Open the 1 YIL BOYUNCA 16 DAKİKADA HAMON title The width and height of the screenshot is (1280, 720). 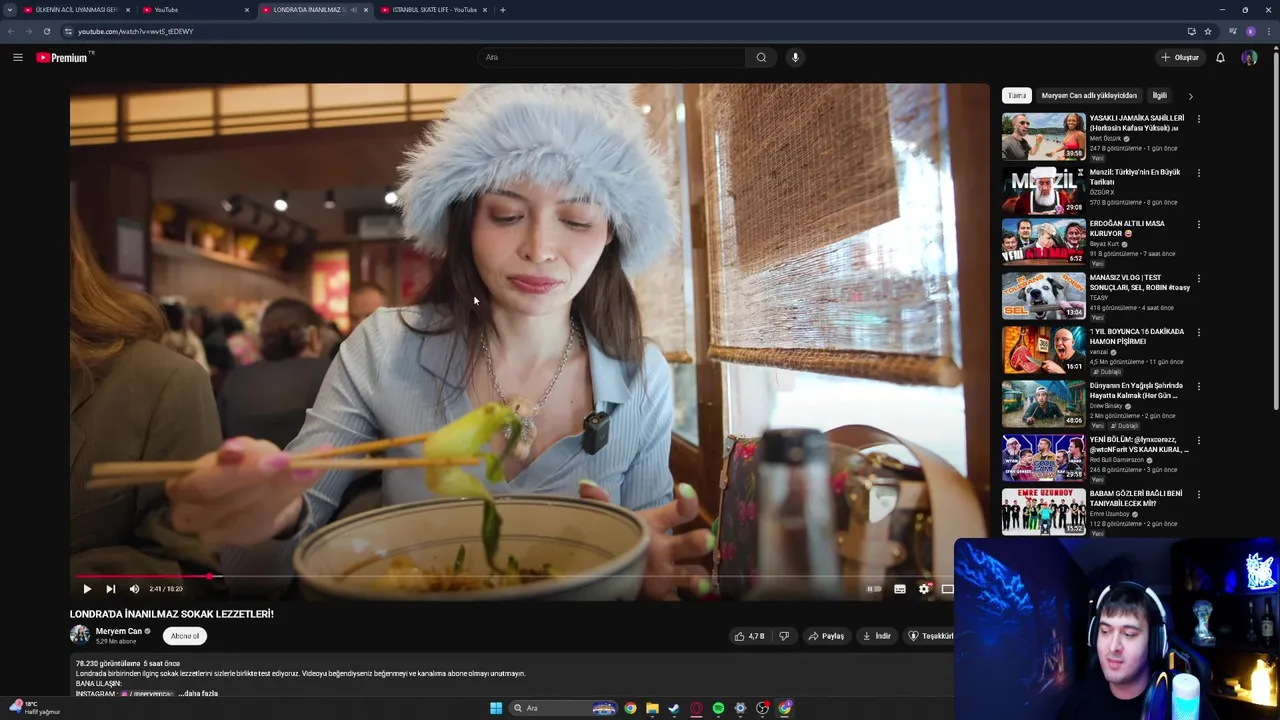tap(1137, 336)
